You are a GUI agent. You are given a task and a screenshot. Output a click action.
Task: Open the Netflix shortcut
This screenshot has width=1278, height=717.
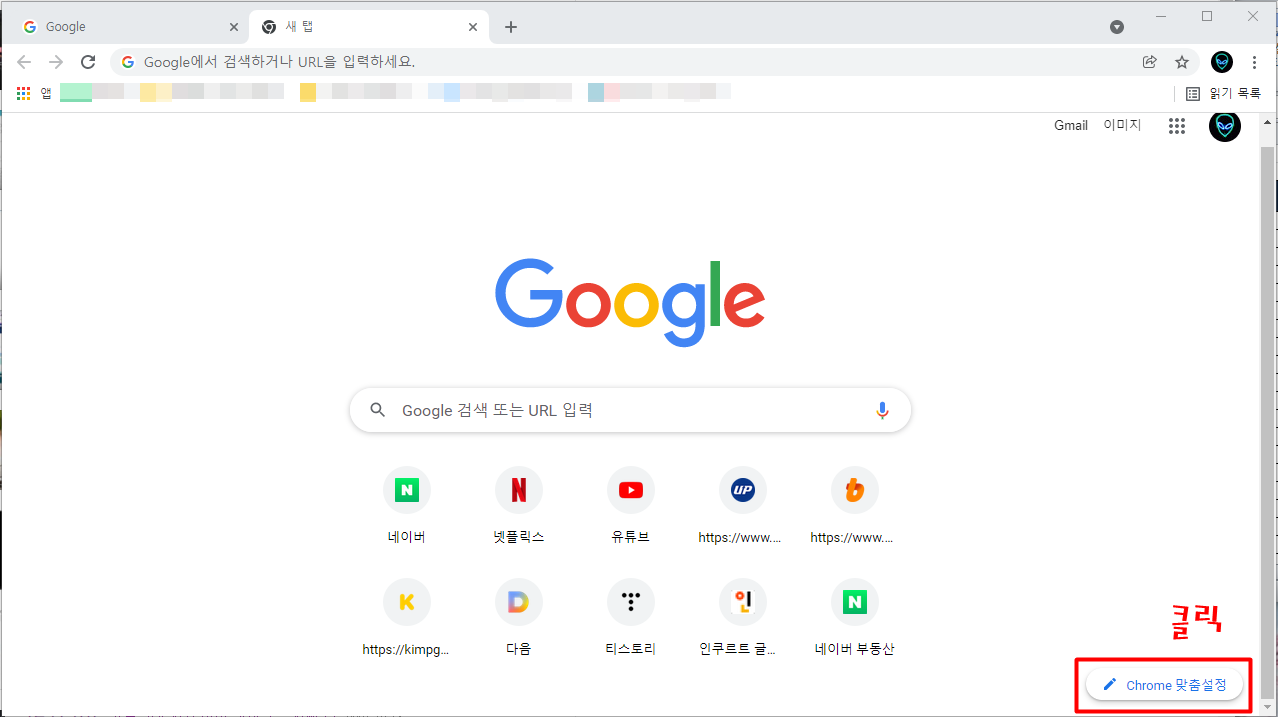tap(519, 506)
